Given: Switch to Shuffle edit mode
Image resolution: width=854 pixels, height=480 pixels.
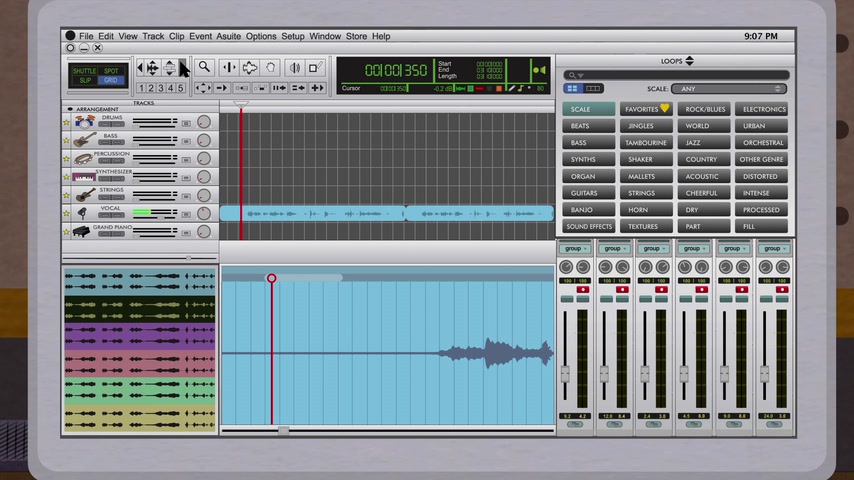Looking at the screenshot, I should [84, 71].
